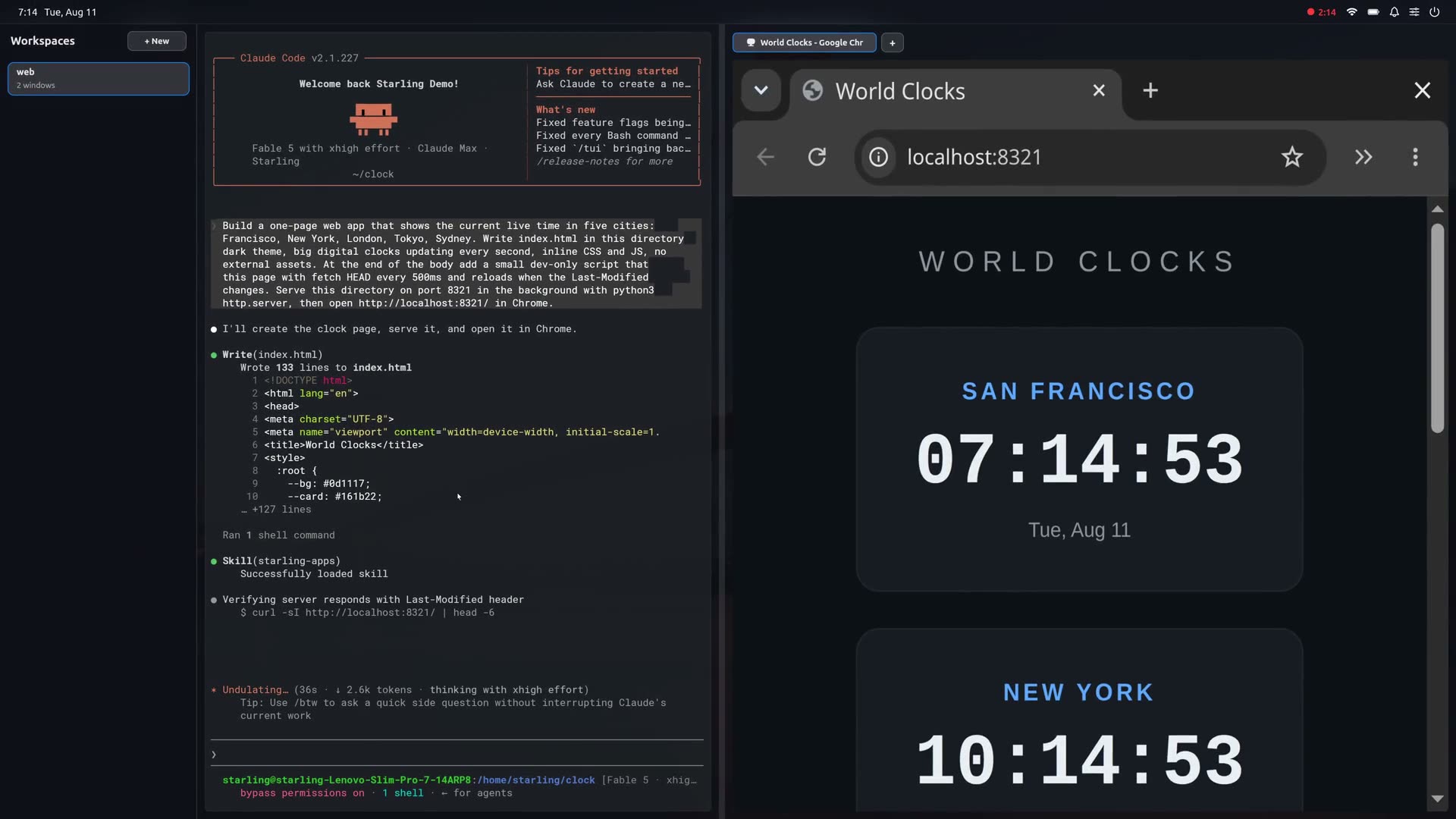Click the Tue, Aug 11 date label
The width and height of the screenshot is (1456, 819).
[1079, 530]
